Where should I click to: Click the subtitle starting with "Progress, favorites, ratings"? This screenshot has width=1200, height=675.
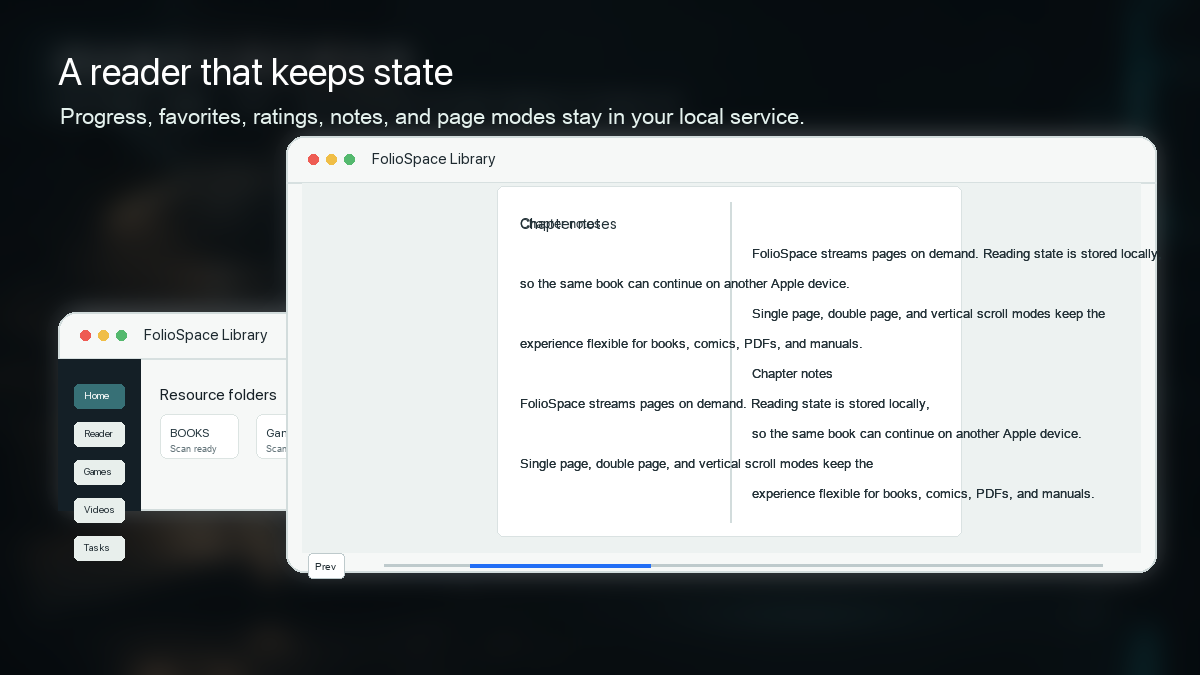432,117
